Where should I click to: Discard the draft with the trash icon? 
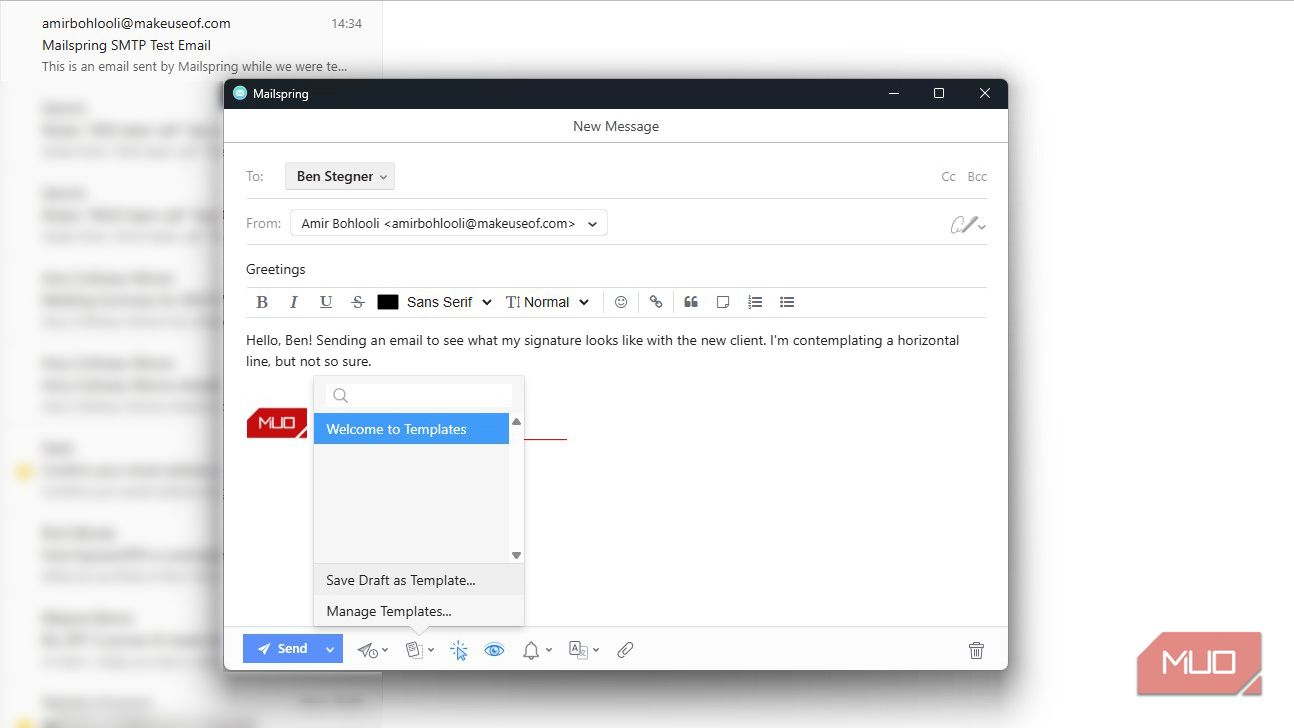tap(976, 650)
